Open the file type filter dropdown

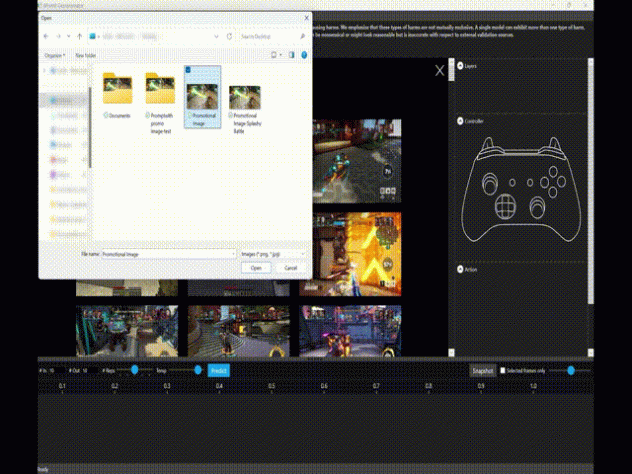272,254
